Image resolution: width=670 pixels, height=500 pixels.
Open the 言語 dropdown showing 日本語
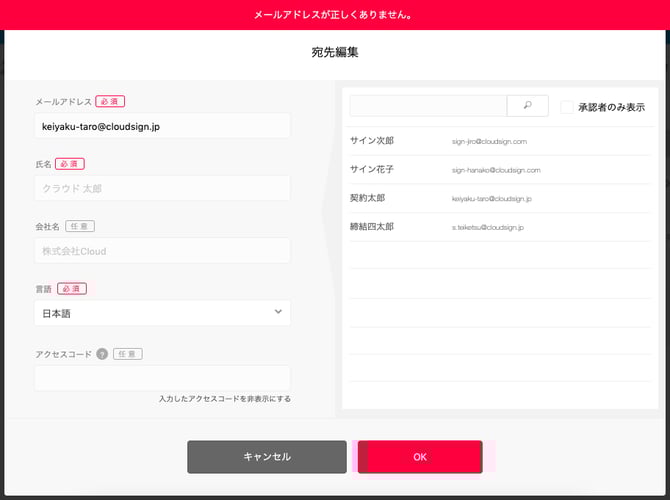(162, 313)
